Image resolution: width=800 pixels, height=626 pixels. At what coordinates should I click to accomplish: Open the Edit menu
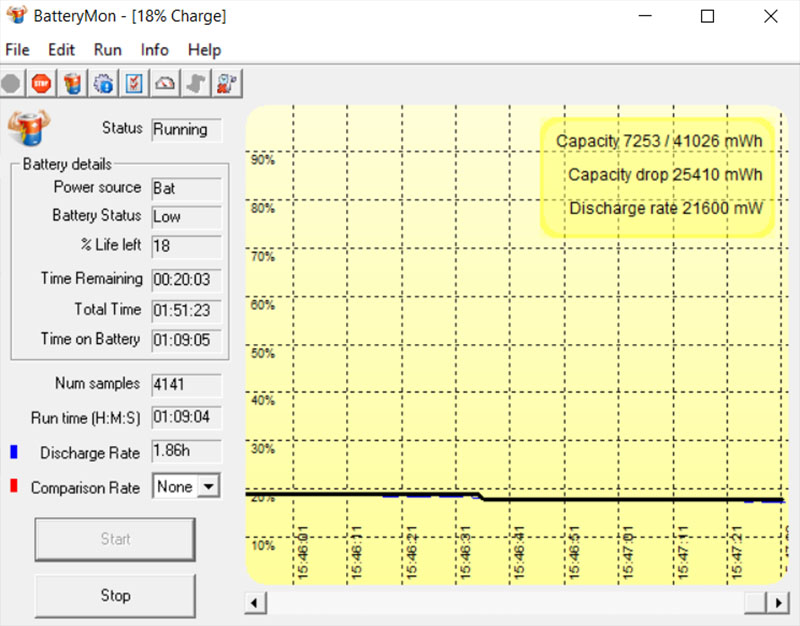tap(61, 50)
